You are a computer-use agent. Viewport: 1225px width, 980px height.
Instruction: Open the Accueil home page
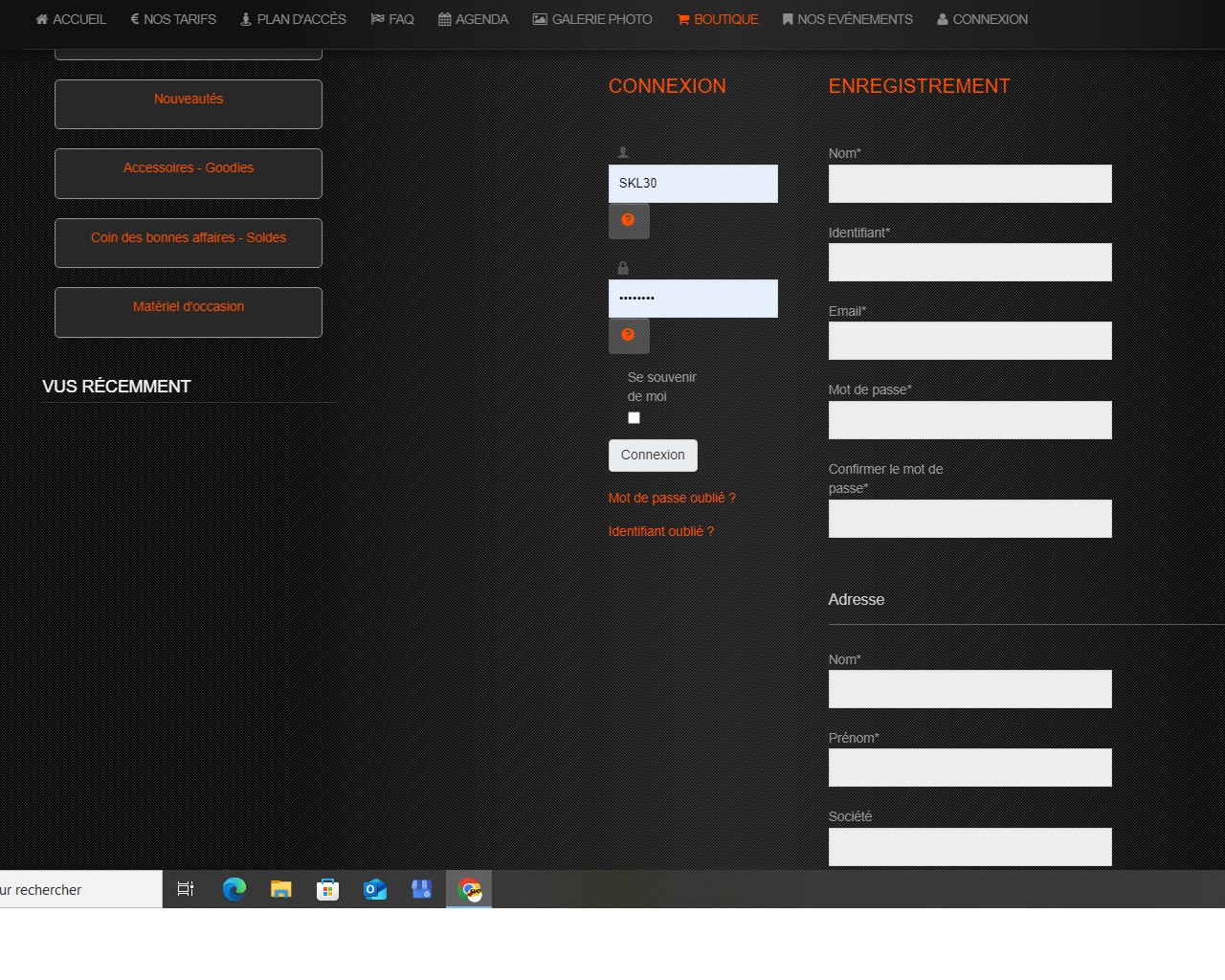click(71, 19)
